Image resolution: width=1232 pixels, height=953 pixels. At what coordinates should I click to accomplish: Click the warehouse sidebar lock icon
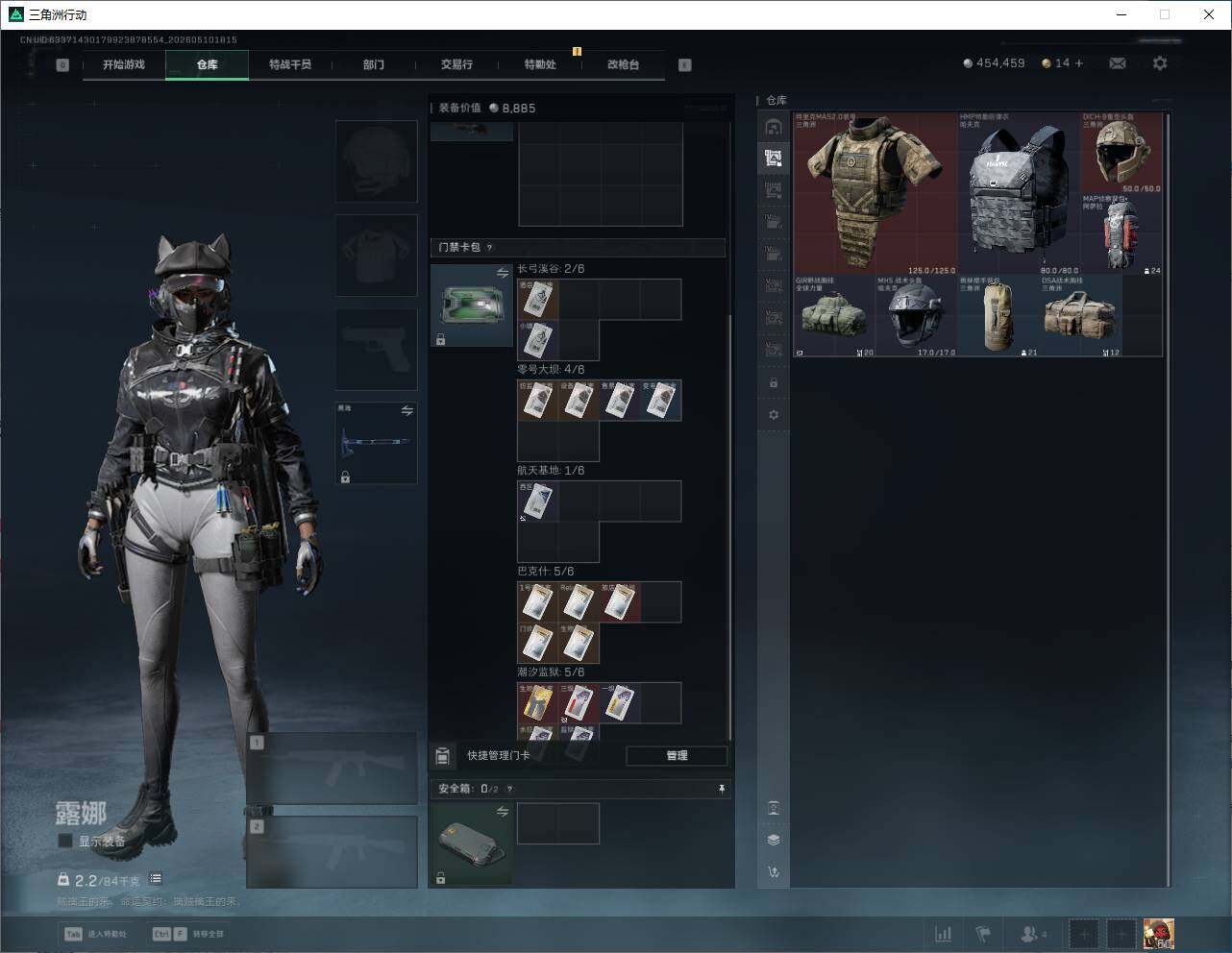[774, 383]
